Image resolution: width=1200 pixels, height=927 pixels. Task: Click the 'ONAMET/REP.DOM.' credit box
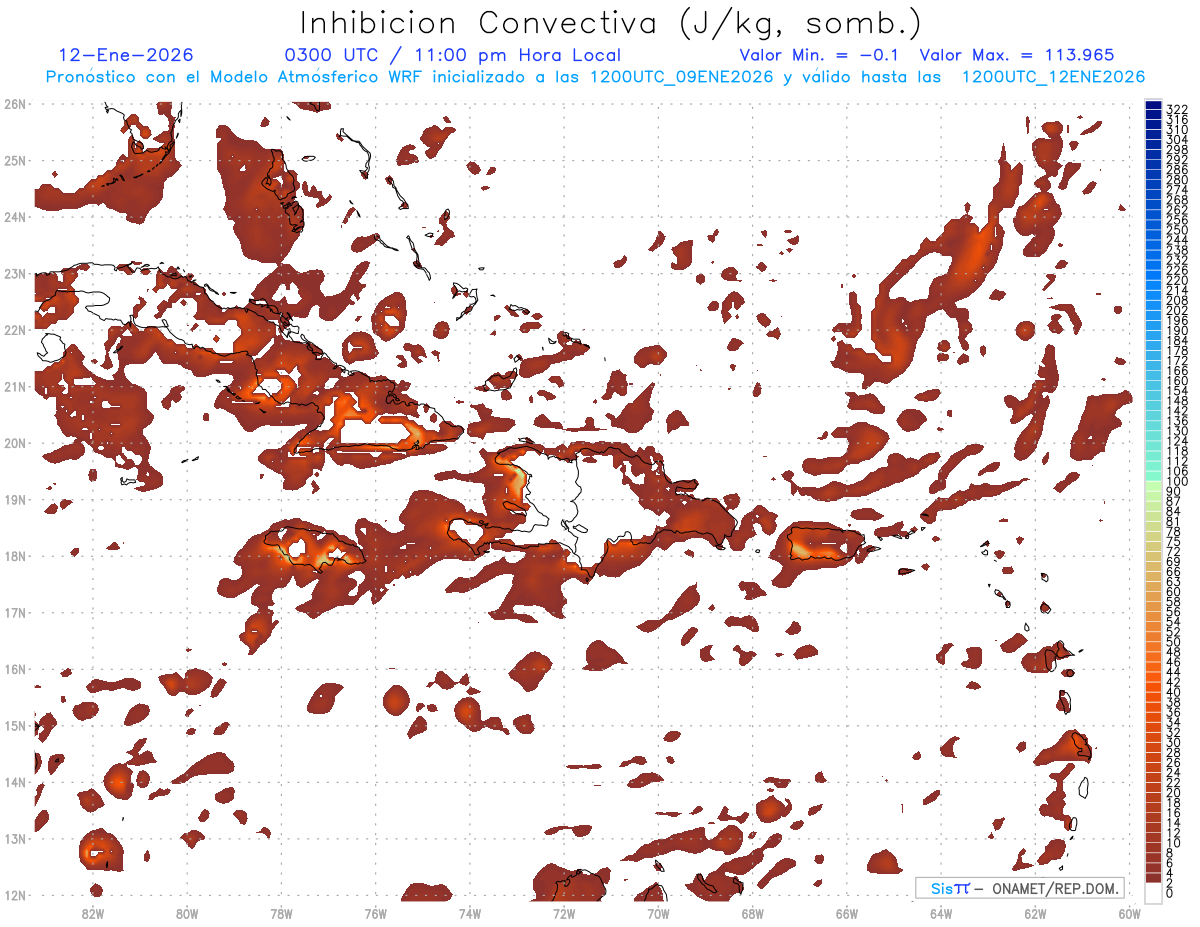click(1020, 888)
